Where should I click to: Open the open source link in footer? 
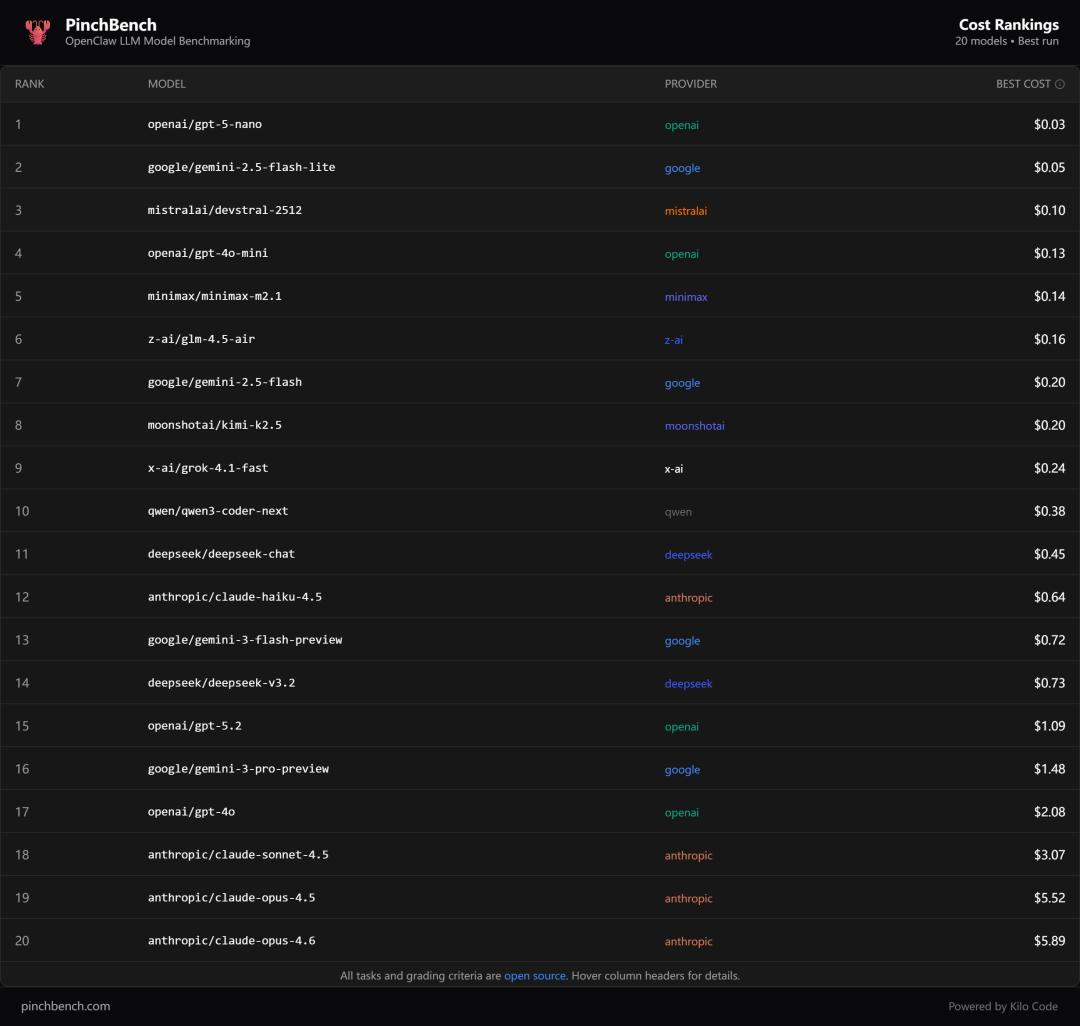tap(534, 976)
